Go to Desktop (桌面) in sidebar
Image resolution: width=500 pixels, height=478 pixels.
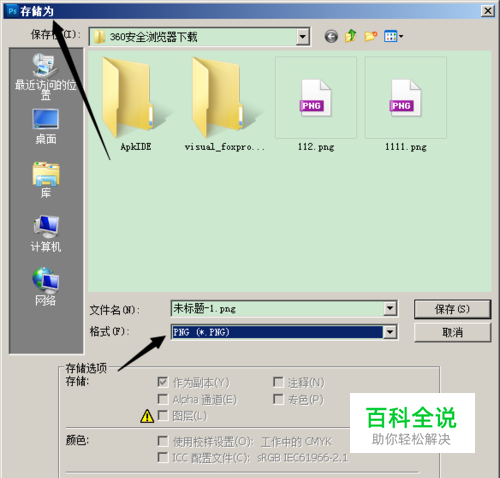point(46,126)
